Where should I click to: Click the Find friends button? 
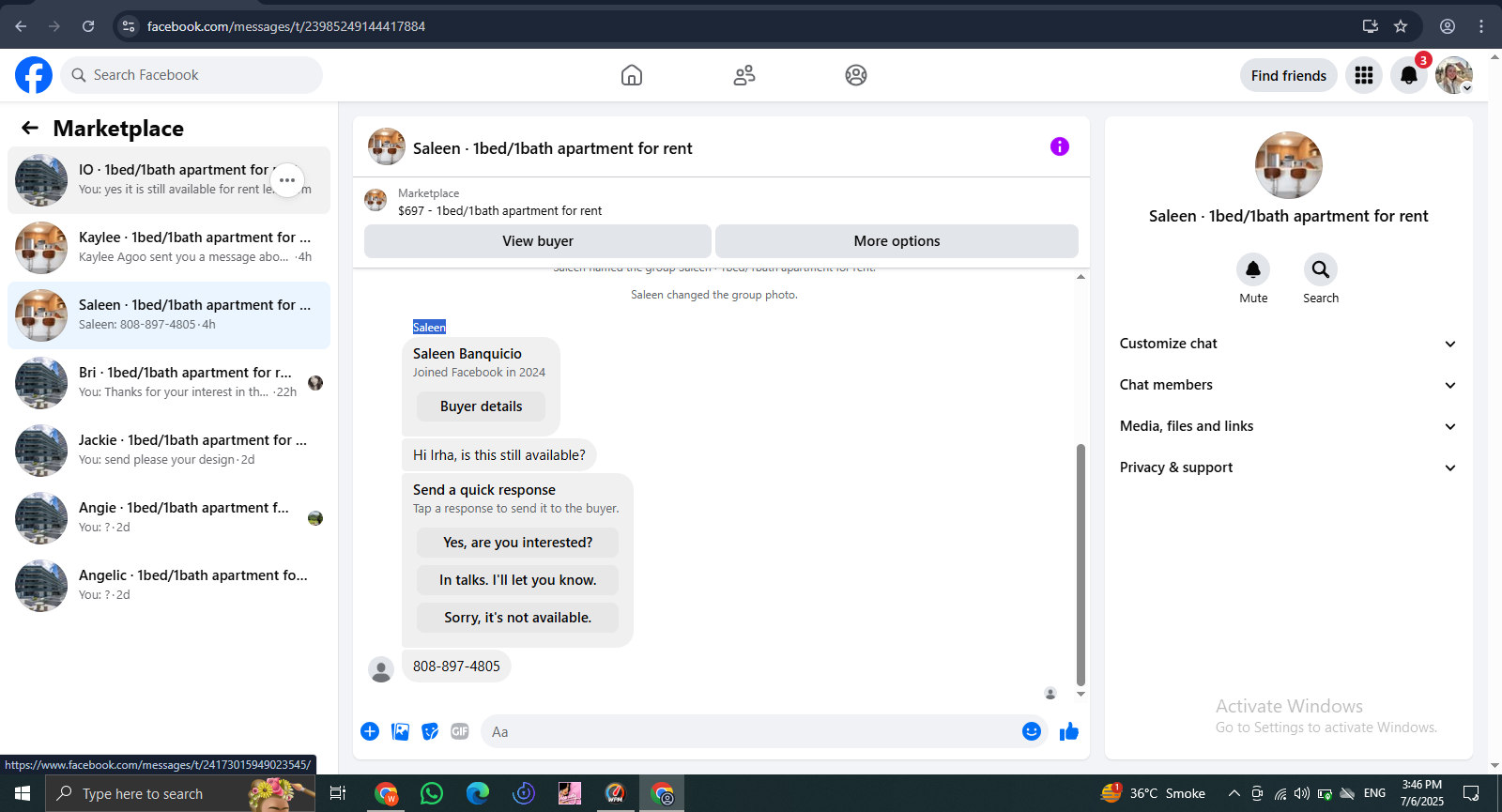[x=1288, y=75]
